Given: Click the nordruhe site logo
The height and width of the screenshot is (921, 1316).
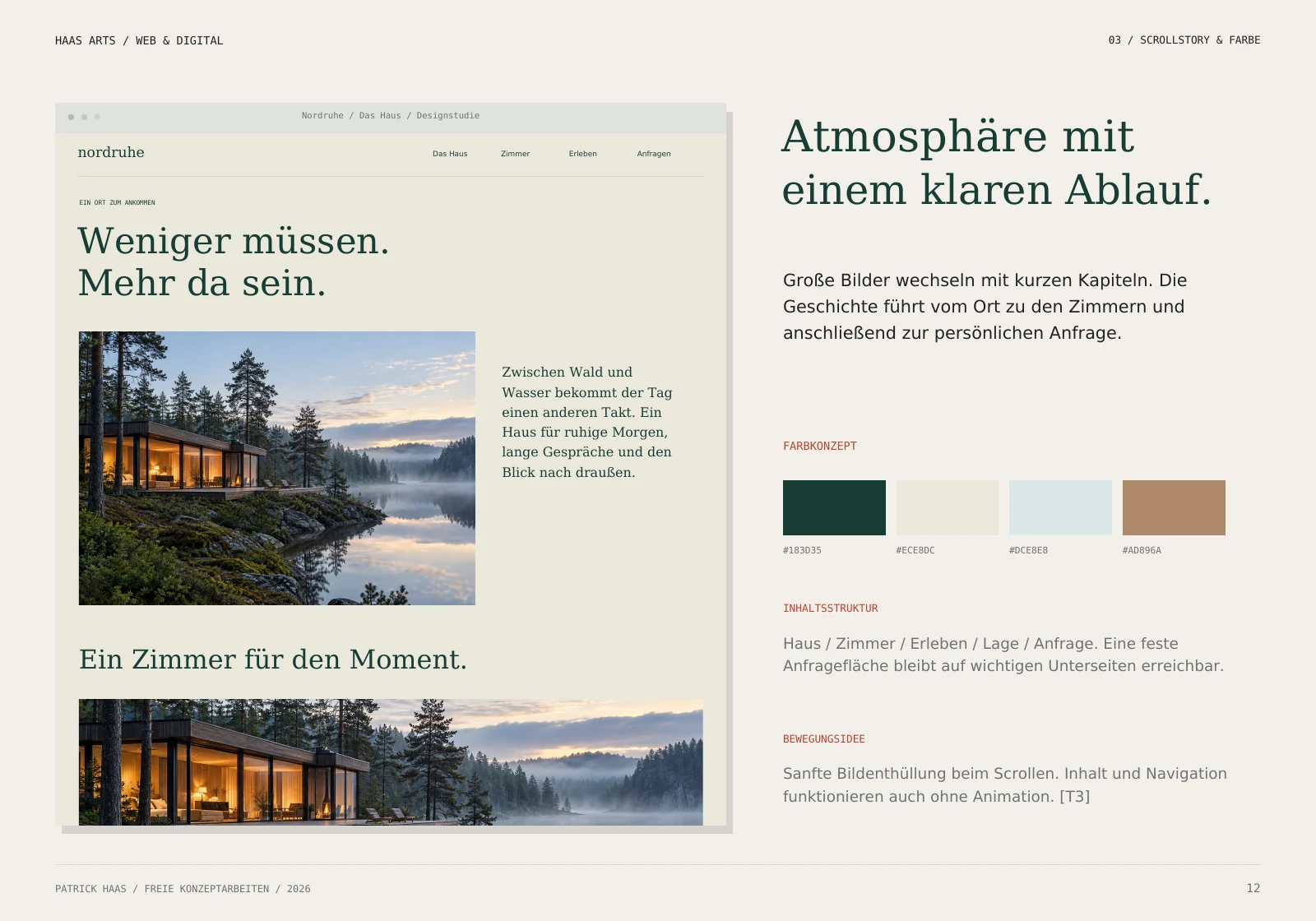Looking at the screenshot, I should [x=111, y=152].
